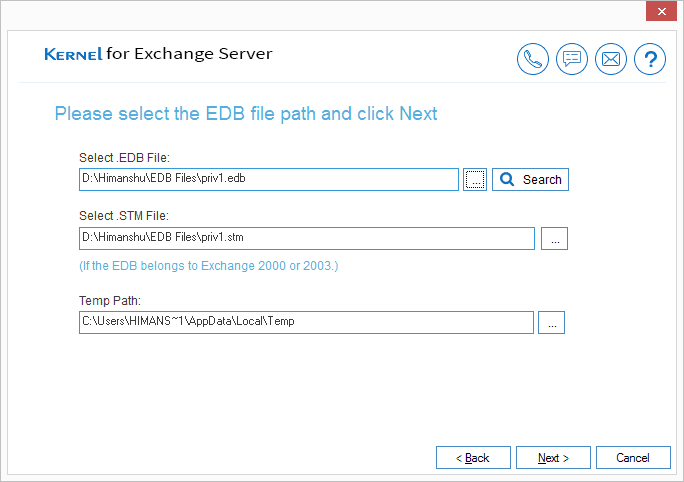Click inside the Temp Path field
This screenshot has height=482, width=684.
coord(306,322)
